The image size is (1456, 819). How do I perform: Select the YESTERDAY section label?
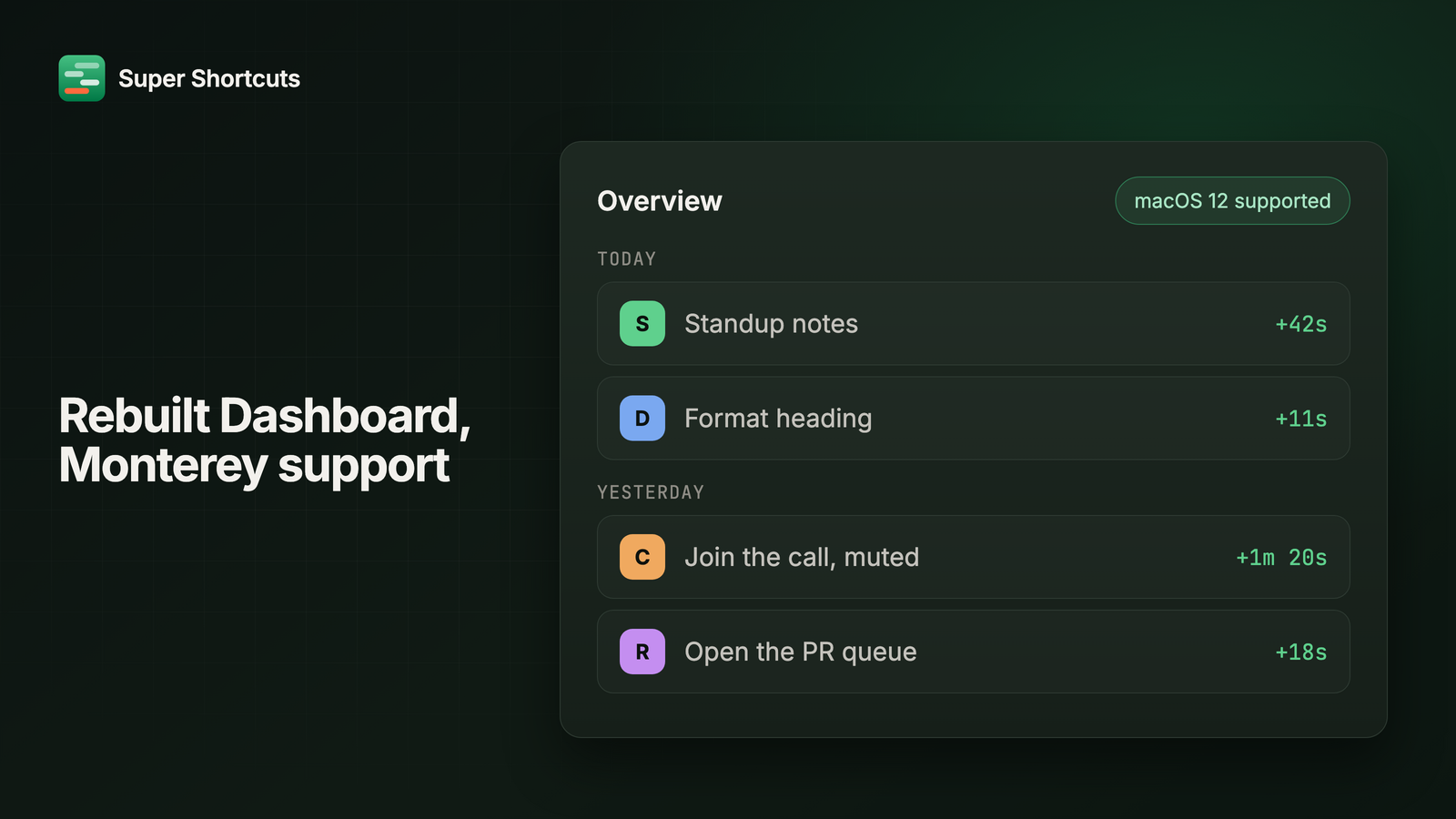point(651,492)
